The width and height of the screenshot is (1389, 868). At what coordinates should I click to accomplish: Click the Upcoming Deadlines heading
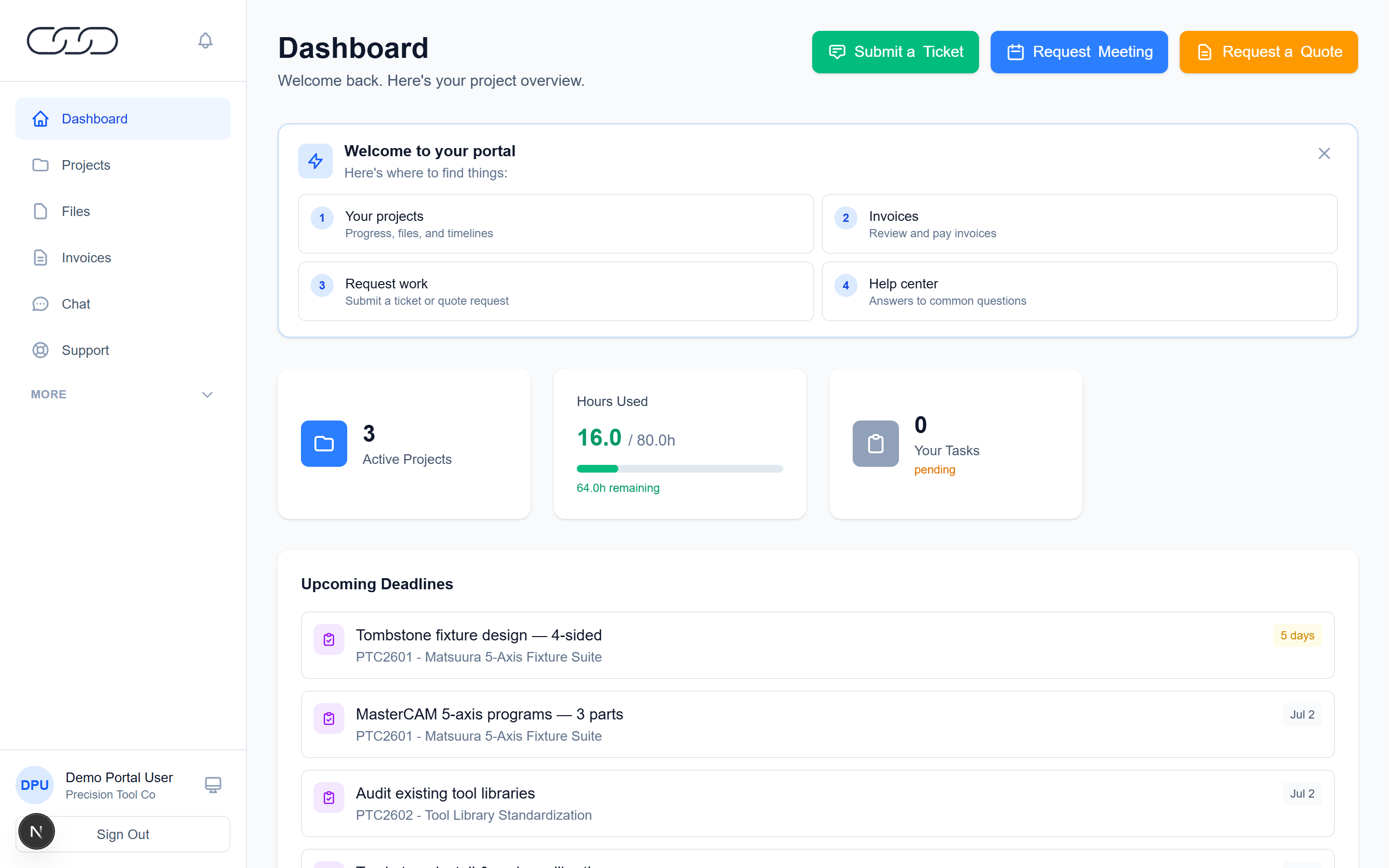[x=377, y=584]
